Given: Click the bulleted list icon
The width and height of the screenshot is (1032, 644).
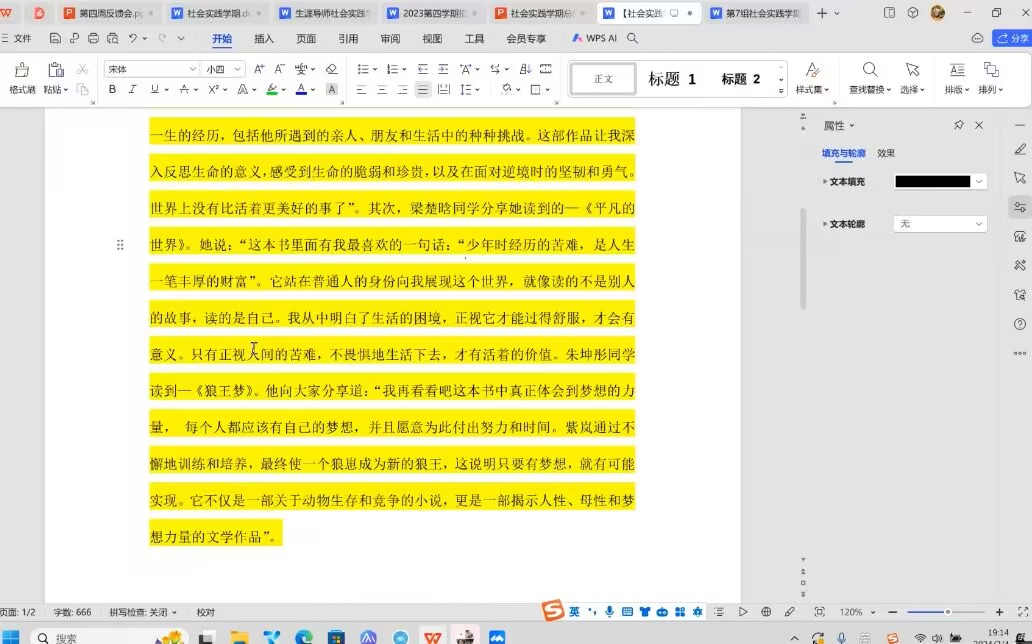Looking at the screenshot, I should click(x=363, y=69).
